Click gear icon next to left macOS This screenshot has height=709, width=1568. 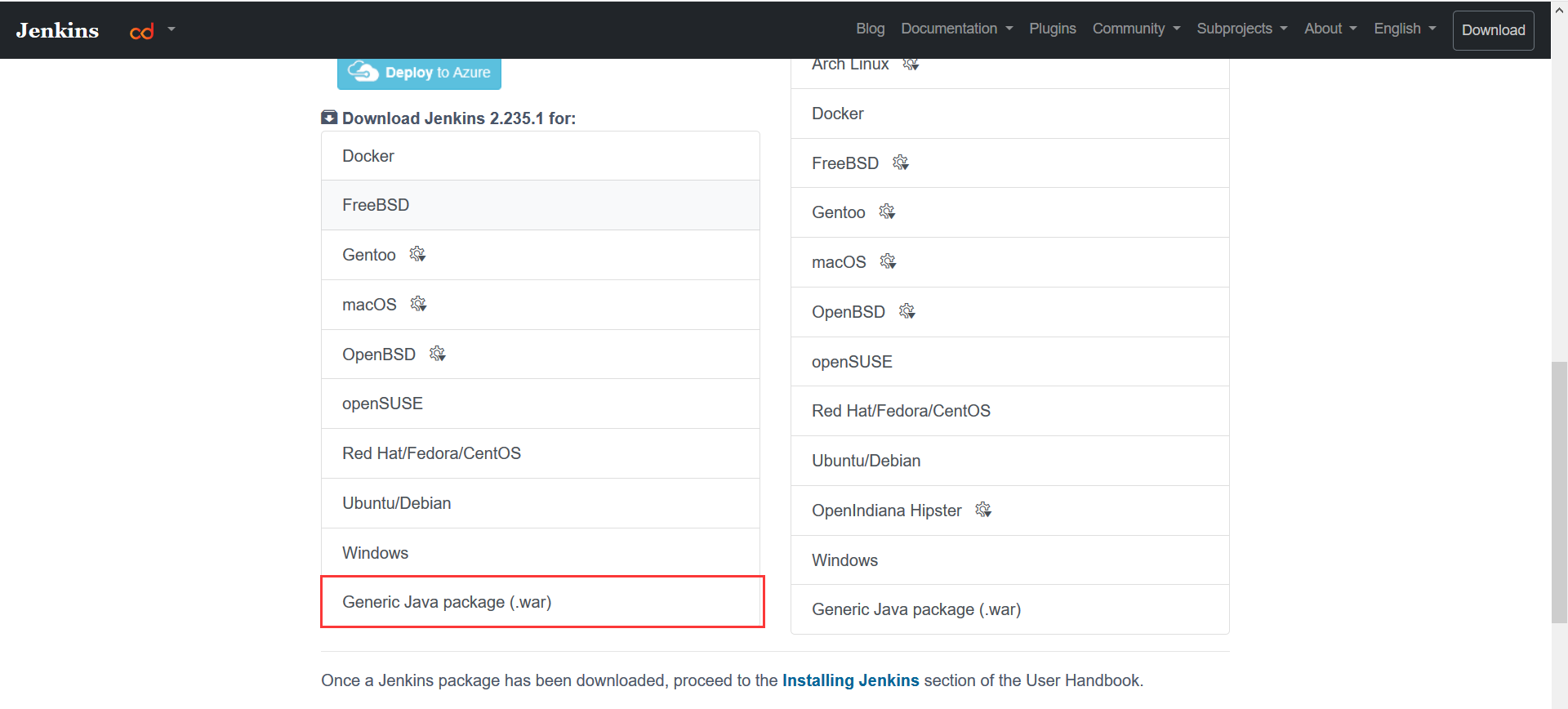[x=418, y=304]
